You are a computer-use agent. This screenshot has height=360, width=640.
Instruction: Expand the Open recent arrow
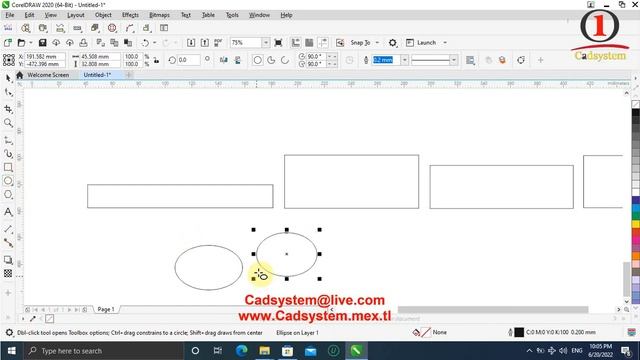pyautogui.click(x=31, y=42)
